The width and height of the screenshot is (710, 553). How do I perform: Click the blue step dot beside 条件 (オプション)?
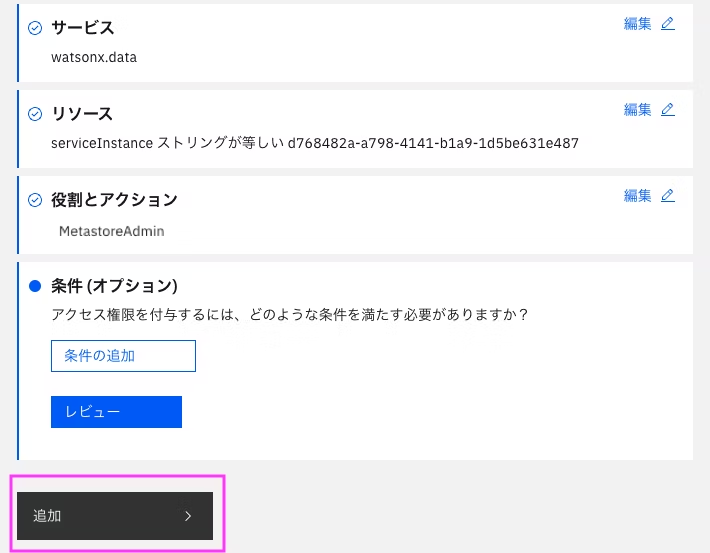(x=35, y=286)
